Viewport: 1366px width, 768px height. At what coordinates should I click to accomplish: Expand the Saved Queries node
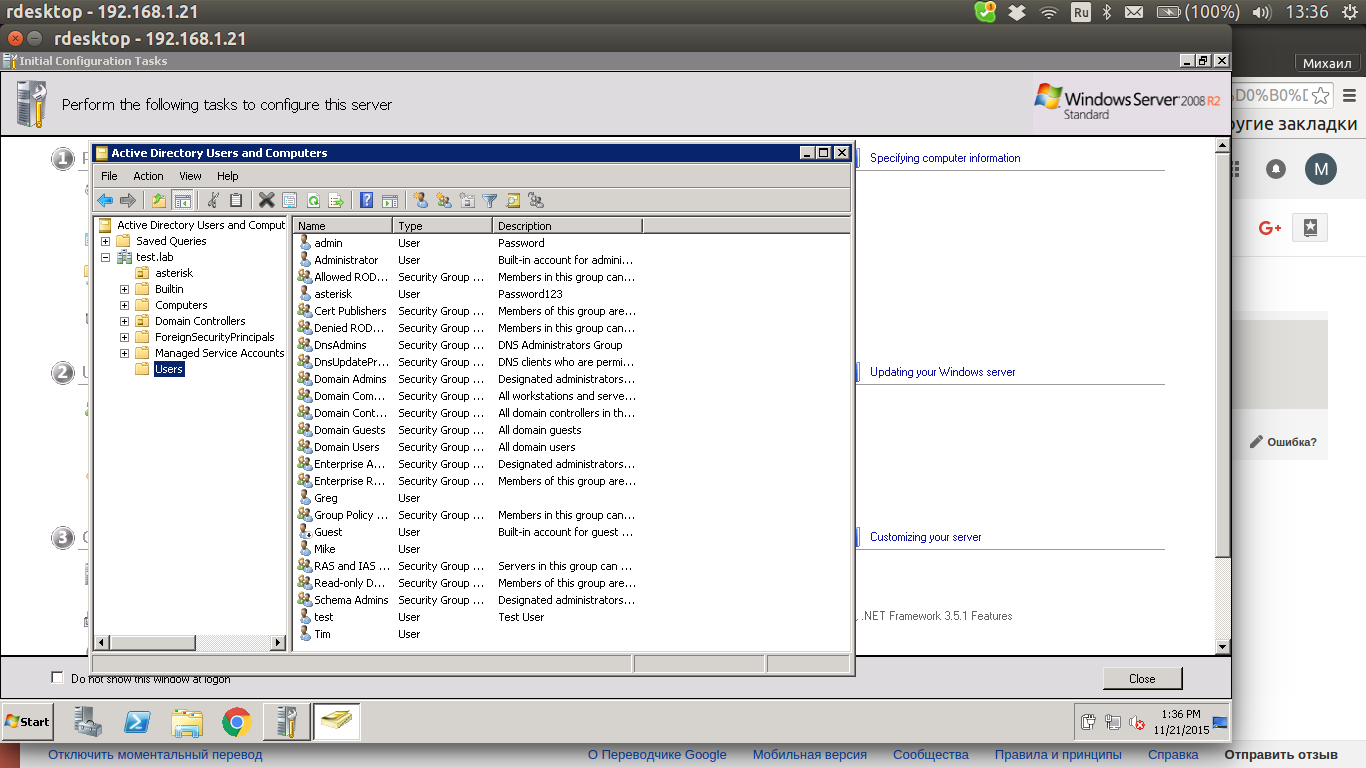point(106,241)
